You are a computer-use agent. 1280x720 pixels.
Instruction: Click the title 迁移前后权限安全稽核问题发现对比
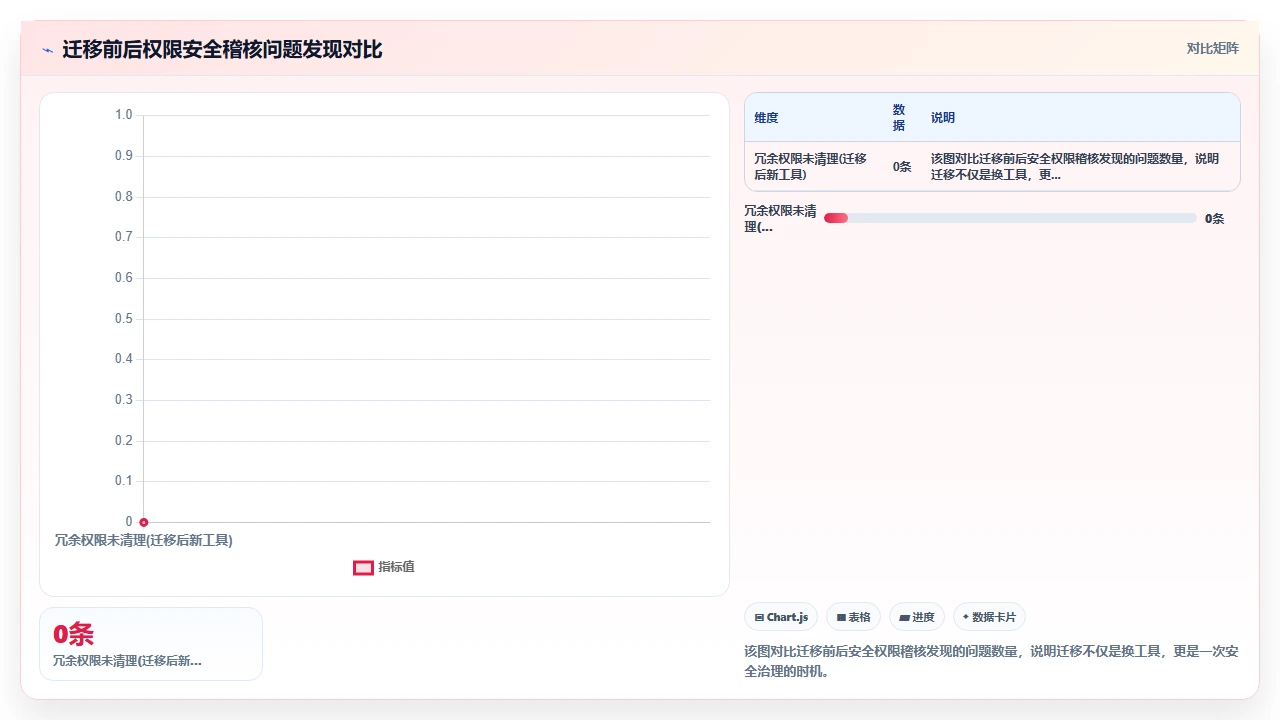[222, 50]
